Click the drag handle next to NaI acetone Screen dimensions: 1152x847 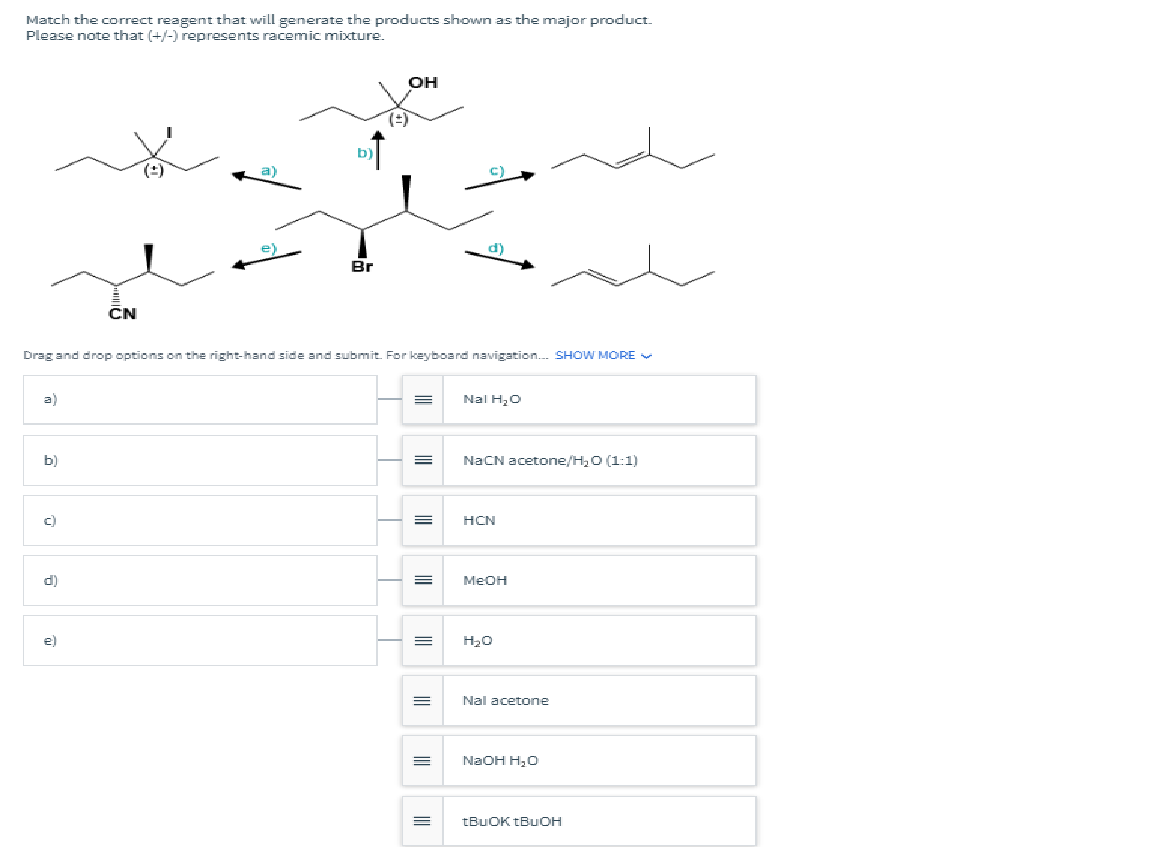422,700
